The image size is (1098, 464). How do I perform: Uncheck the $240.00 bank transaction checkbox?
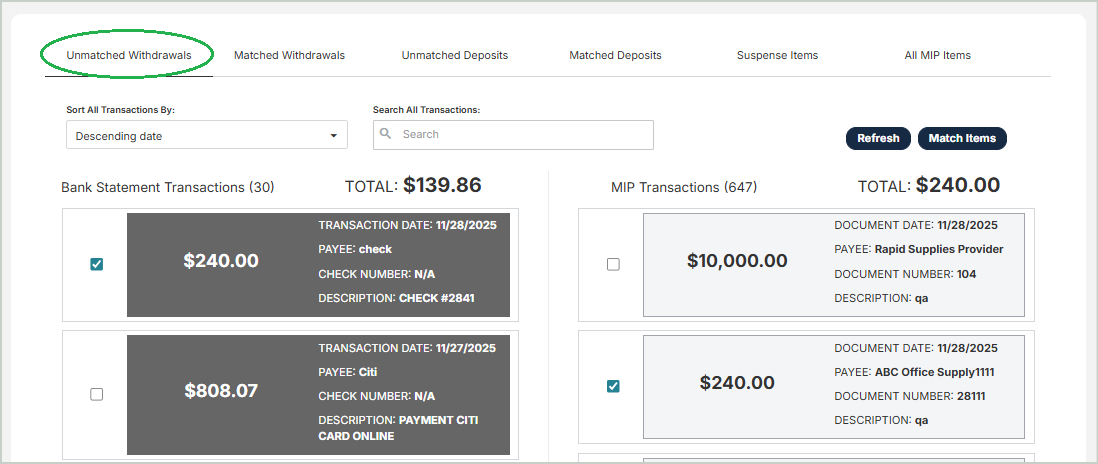pyautogui.click(x=97, y=264)
